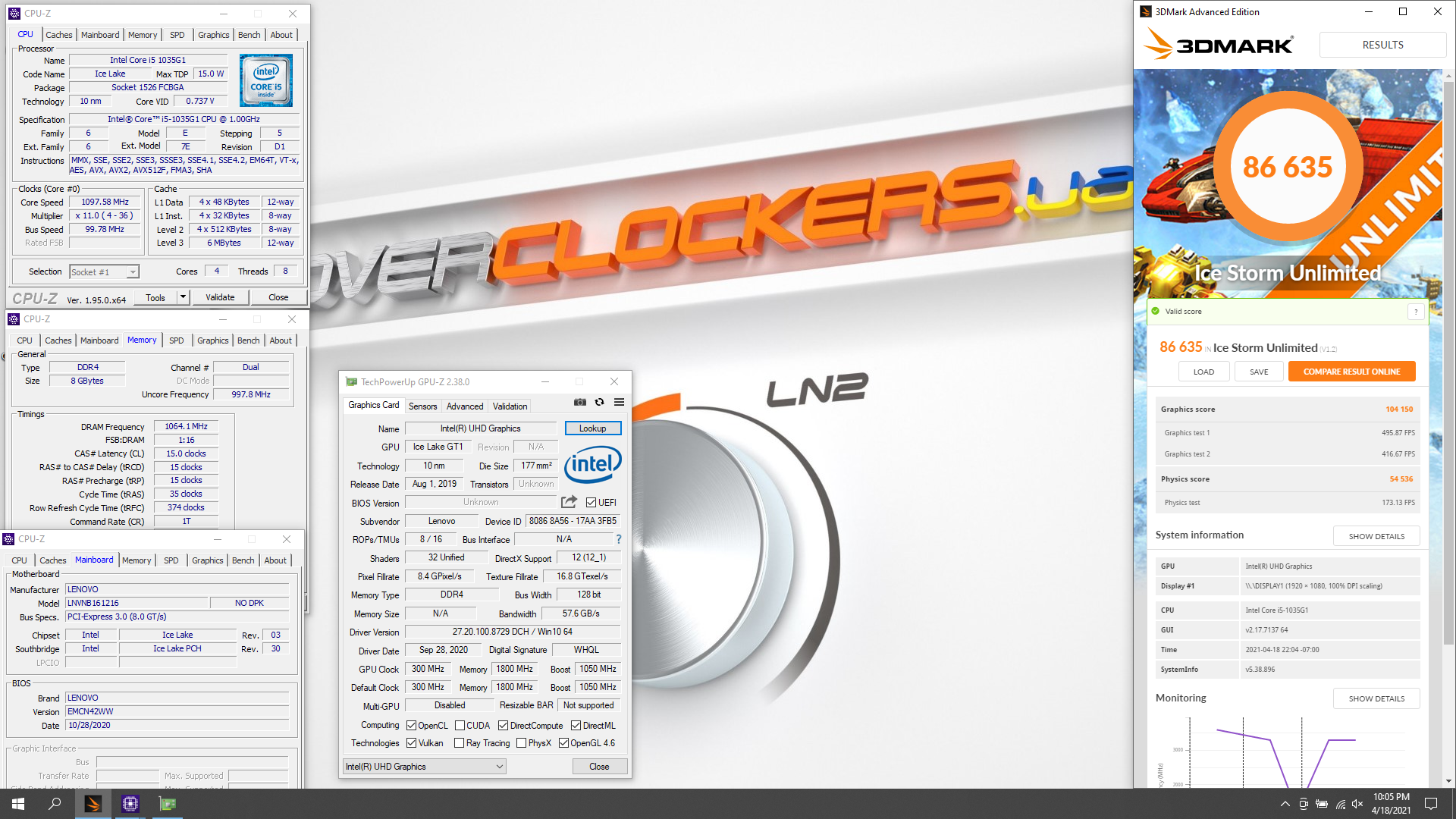
Task: Click COMPARE RESULT ONLINE button
Action: coord(1351,372)
